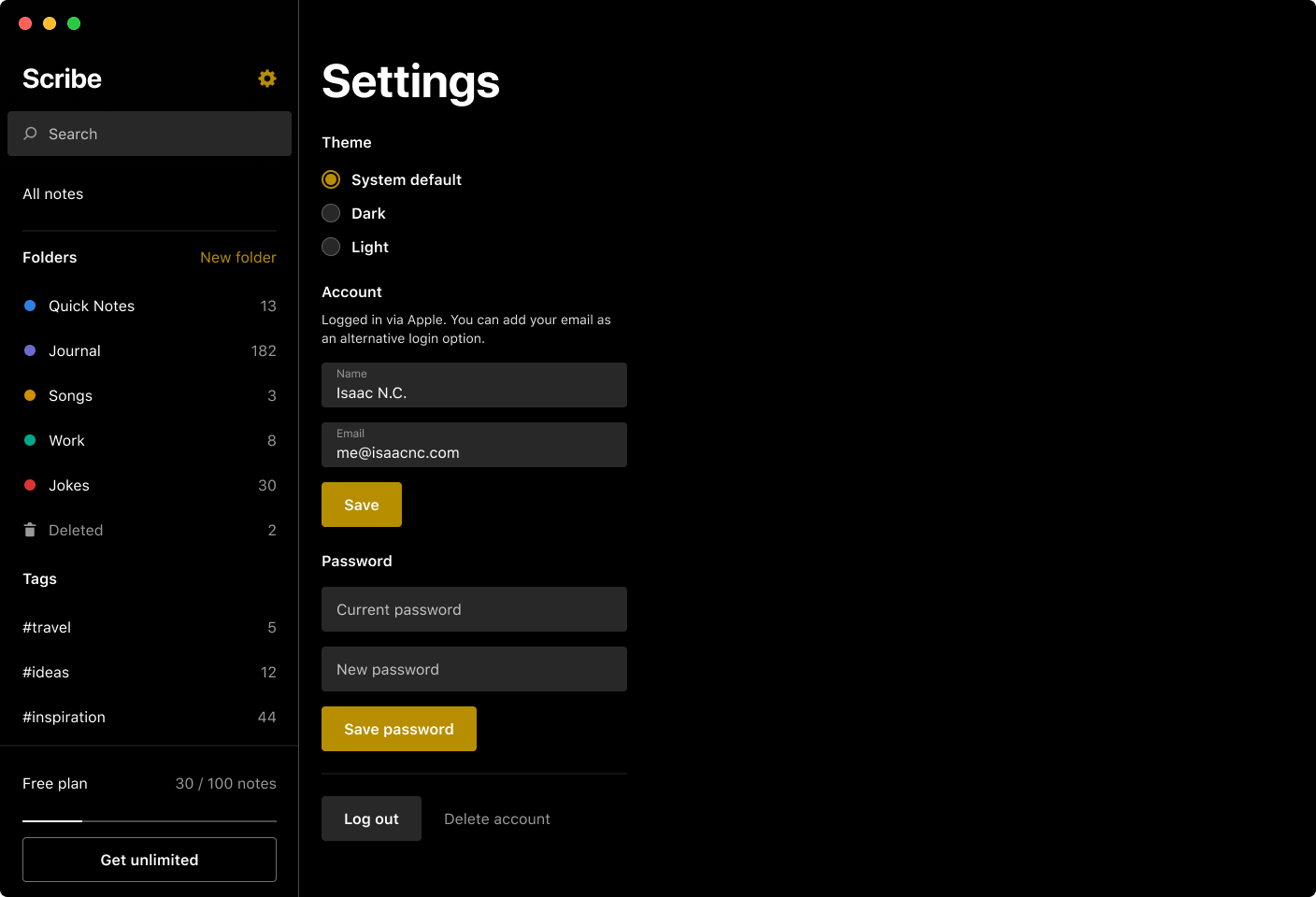1316x897 pixels.
Task: Click the green Work folder dot
Action: [x=30, y=440]
